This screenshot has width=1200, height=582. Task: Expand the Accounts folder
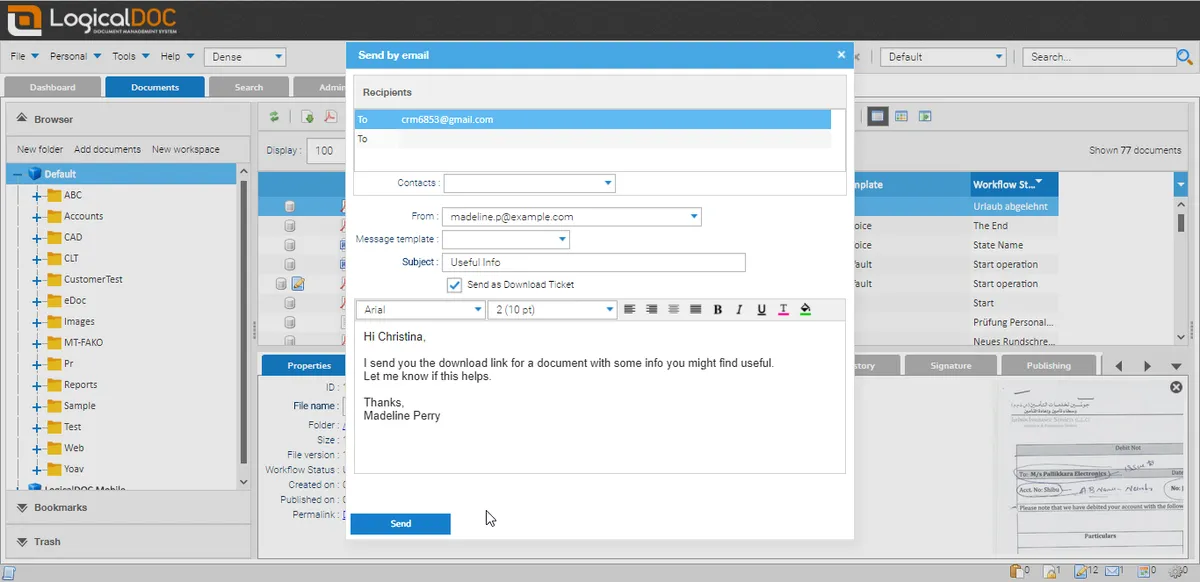tap(37, 216)
